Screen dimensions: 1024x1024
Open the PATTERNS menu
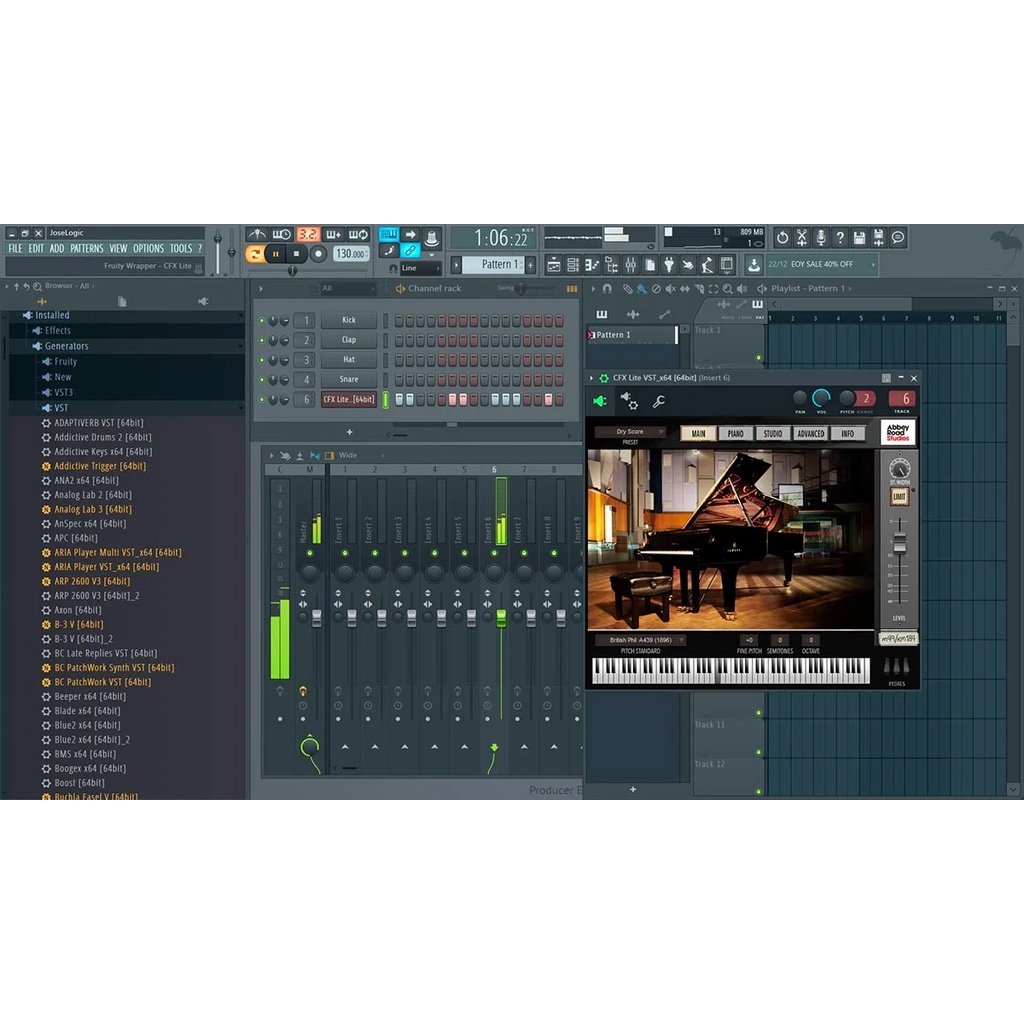87,249
